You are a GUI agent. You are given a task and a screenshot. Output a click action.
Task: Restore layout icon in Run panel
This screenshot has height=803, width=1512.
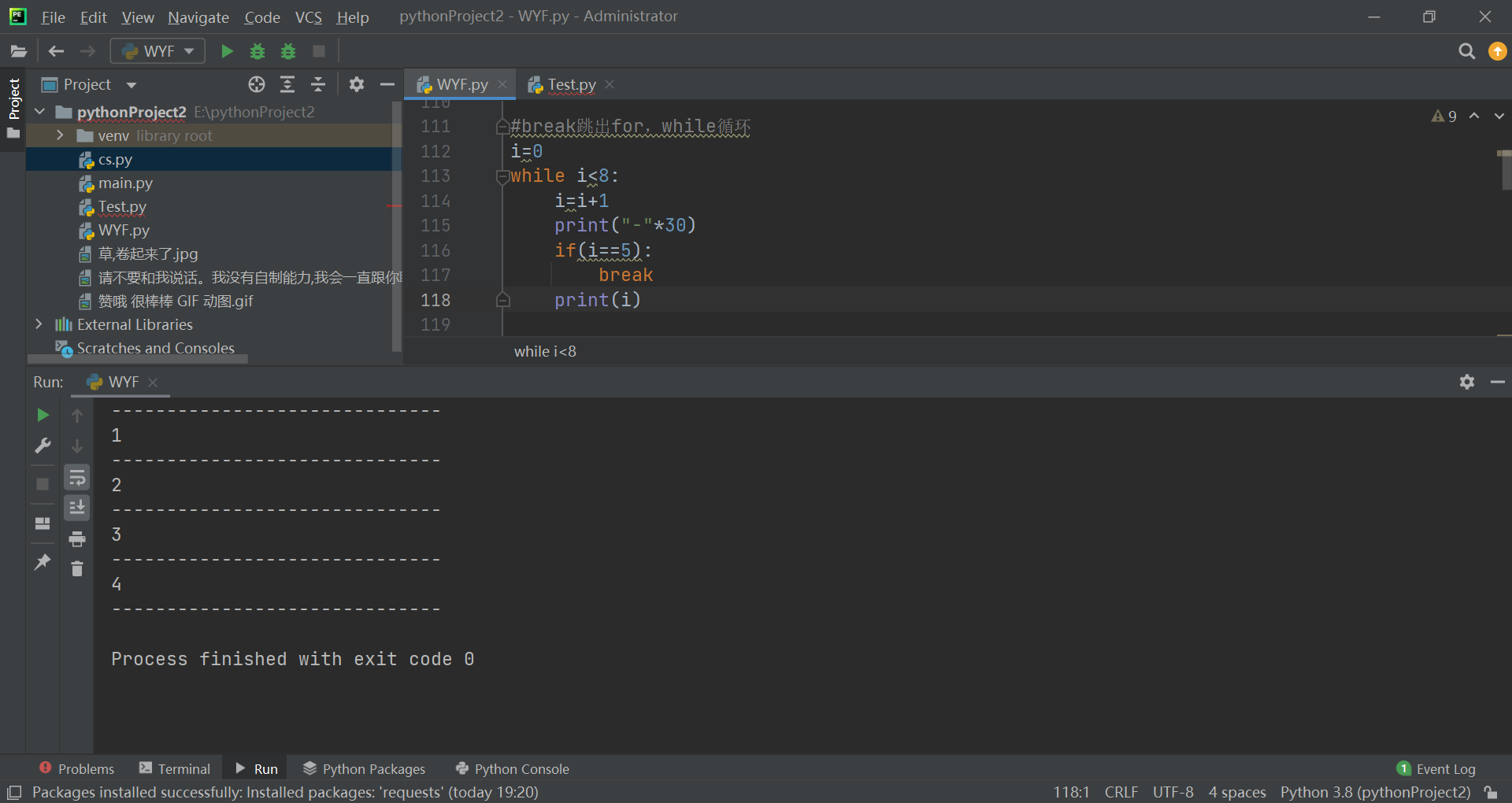tap(43, 524)
